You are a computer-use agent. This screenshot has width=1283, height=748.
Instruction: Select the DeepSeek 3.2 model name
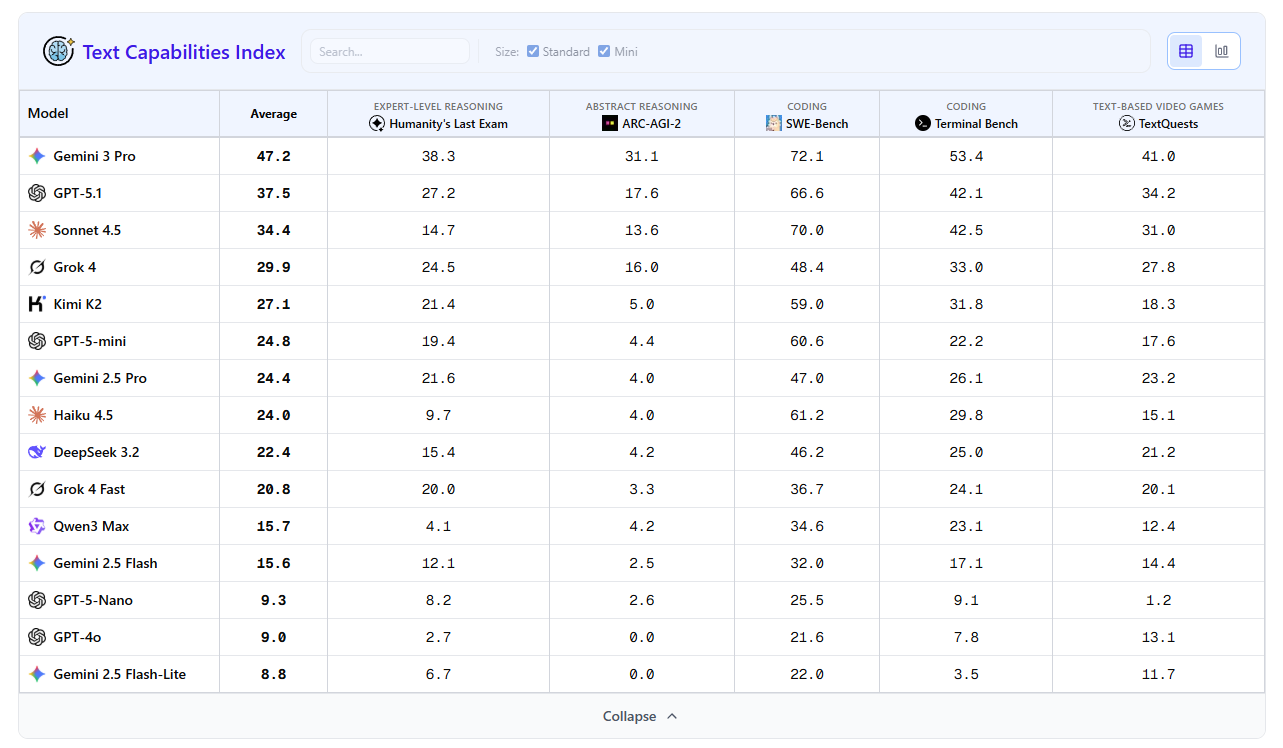tap(96, 452)
